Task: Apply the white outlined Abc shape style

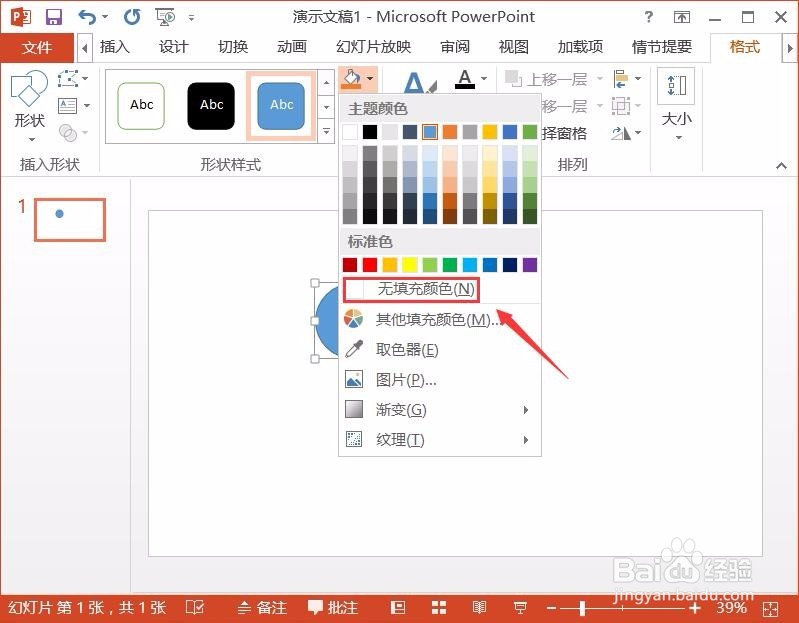Action: click(x=141, y=106)
